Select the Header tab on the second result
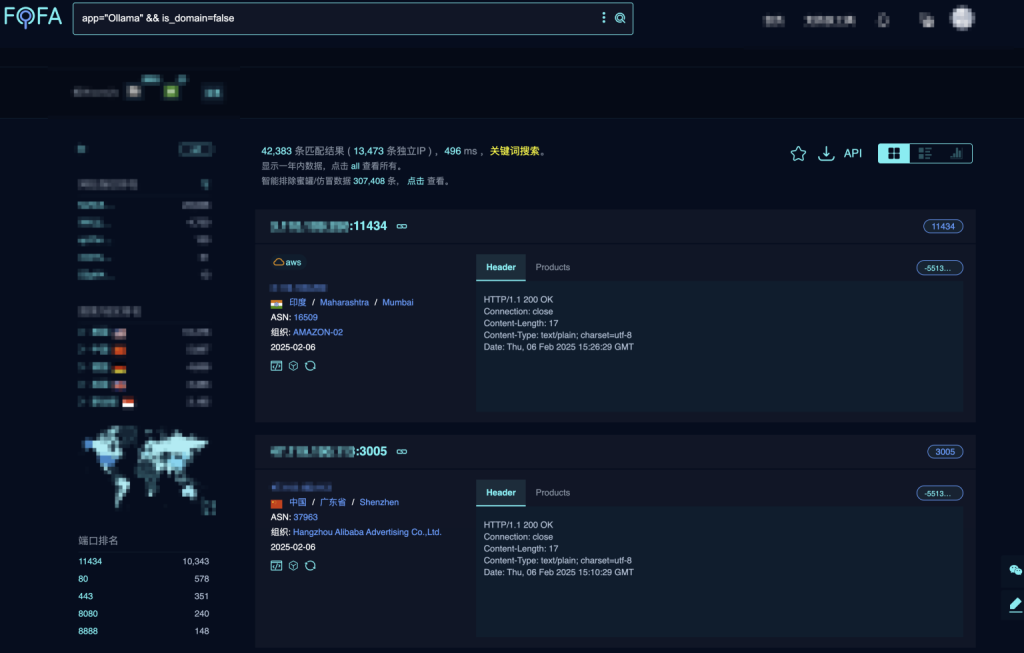 coord(500,492)
